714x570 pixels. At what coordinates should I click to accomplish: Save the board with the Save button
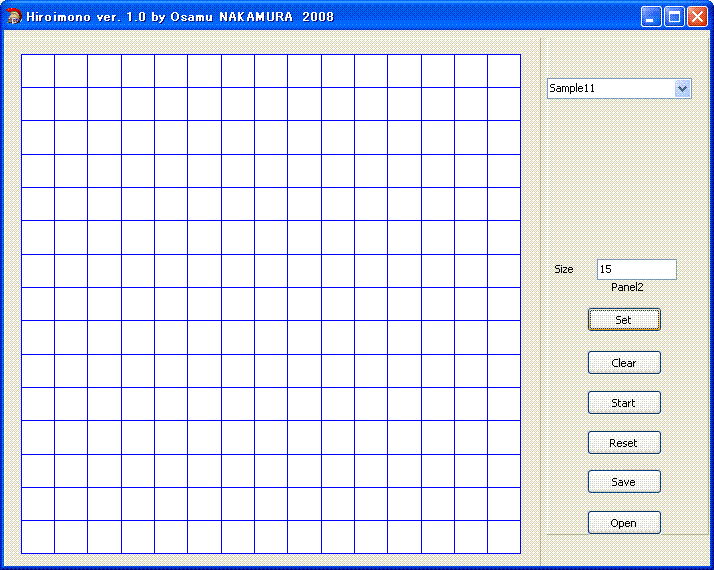[x=624, y=482]
